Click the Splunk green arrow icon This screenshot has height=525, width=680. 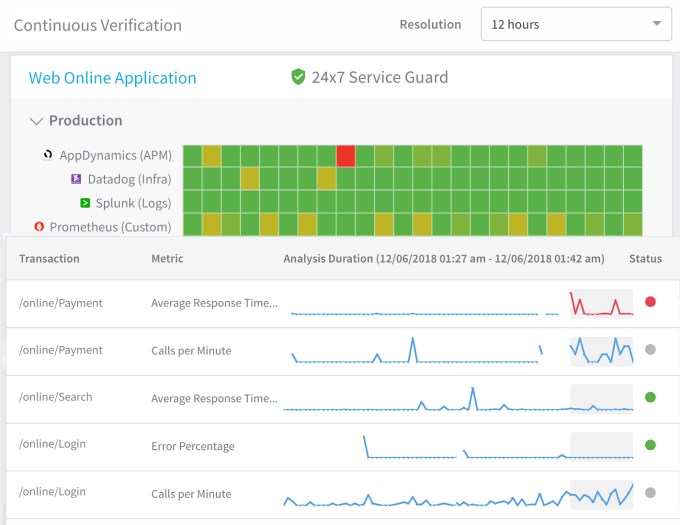(x=87, y=203)
